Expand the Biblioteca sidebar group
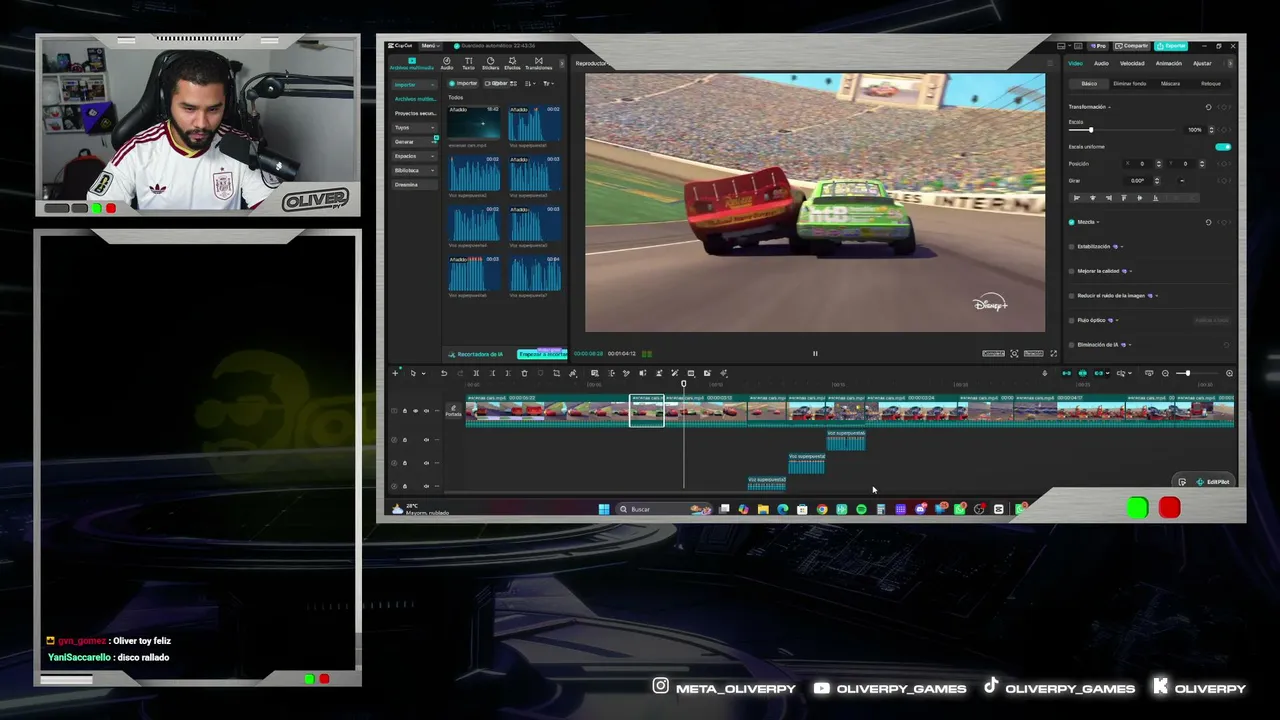The width and height of the screenshot is (1280, 720). point(415,170)
